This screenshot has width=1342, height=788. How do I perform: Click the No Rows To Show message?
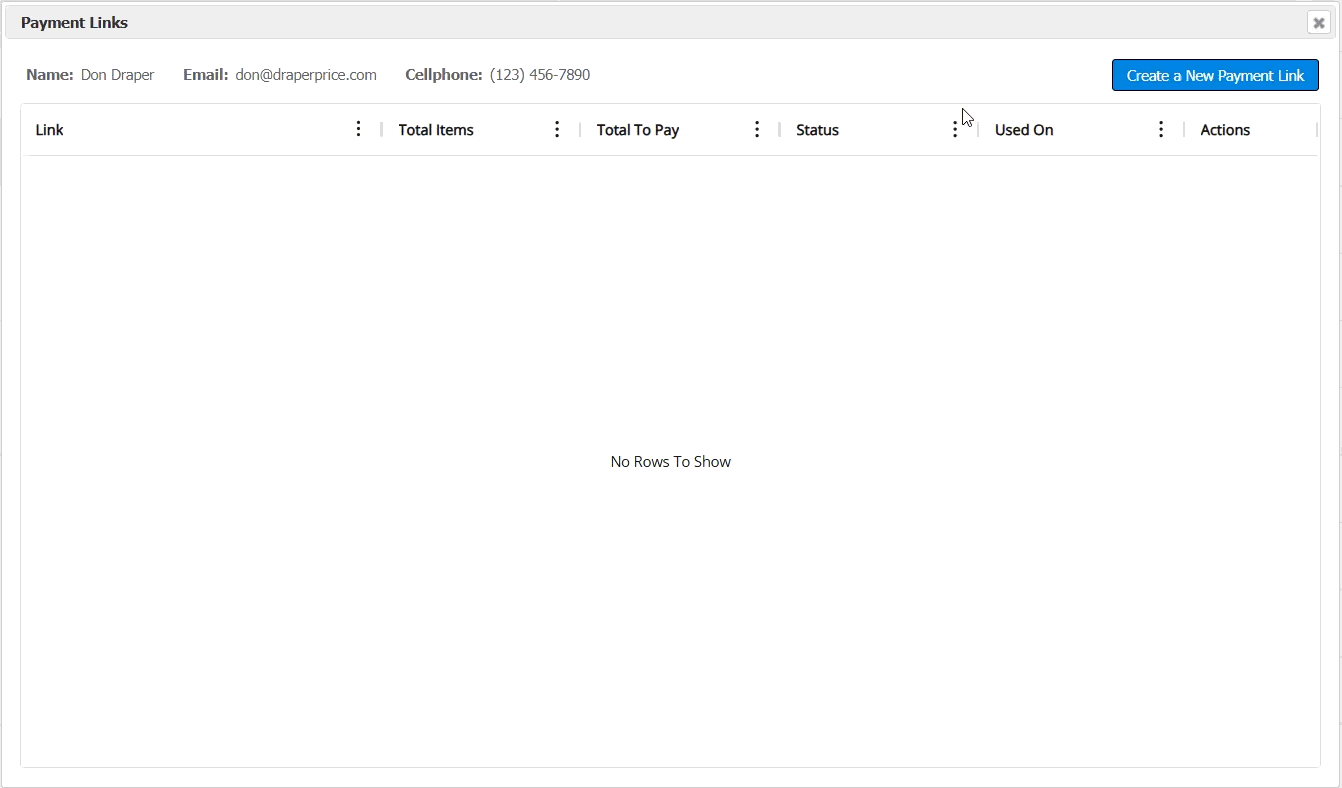tap(671, 462)
